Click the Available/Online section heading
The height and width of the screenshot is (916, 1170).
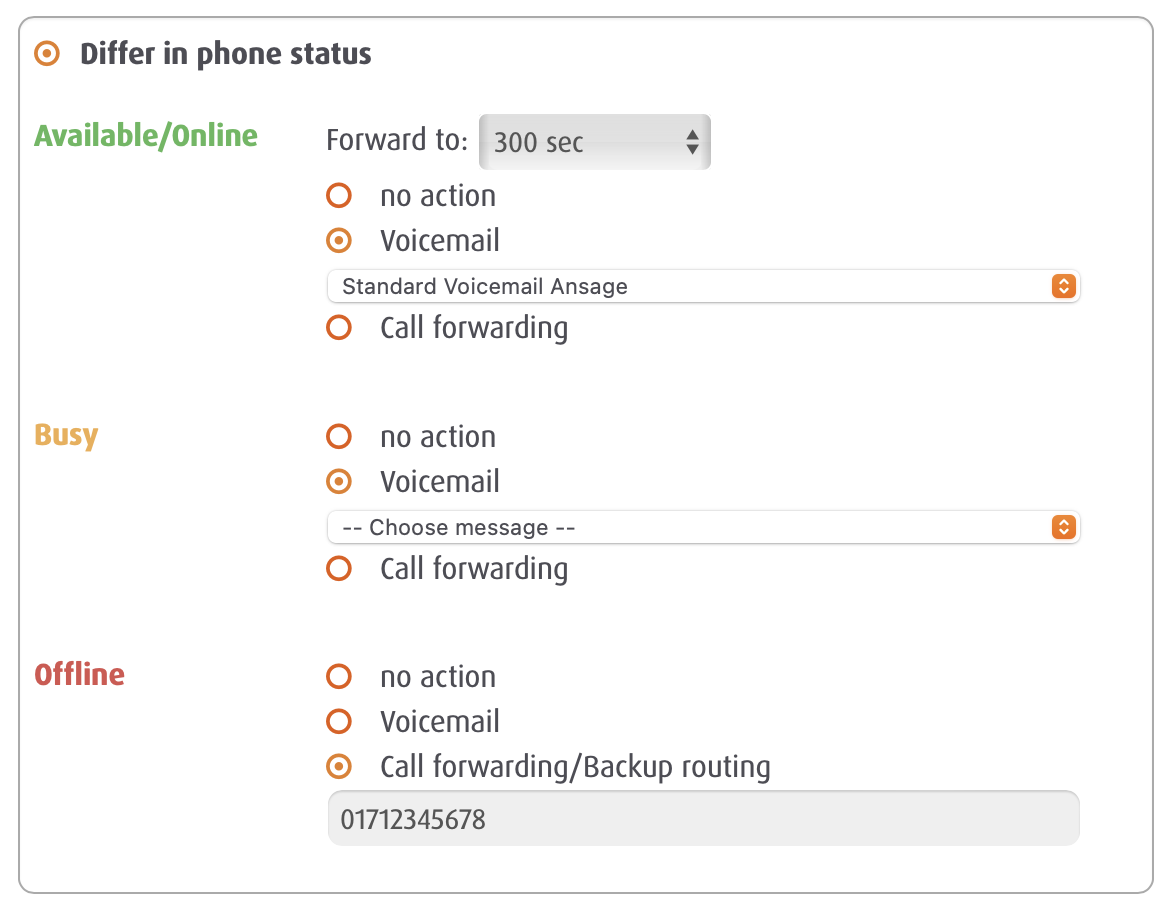[x=145, y=135]
